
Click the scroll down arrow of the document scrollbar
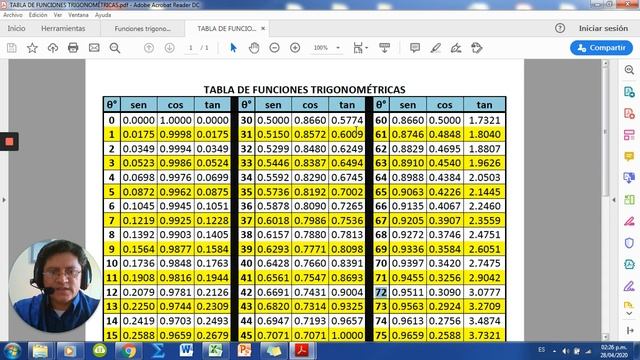point(605,337)
